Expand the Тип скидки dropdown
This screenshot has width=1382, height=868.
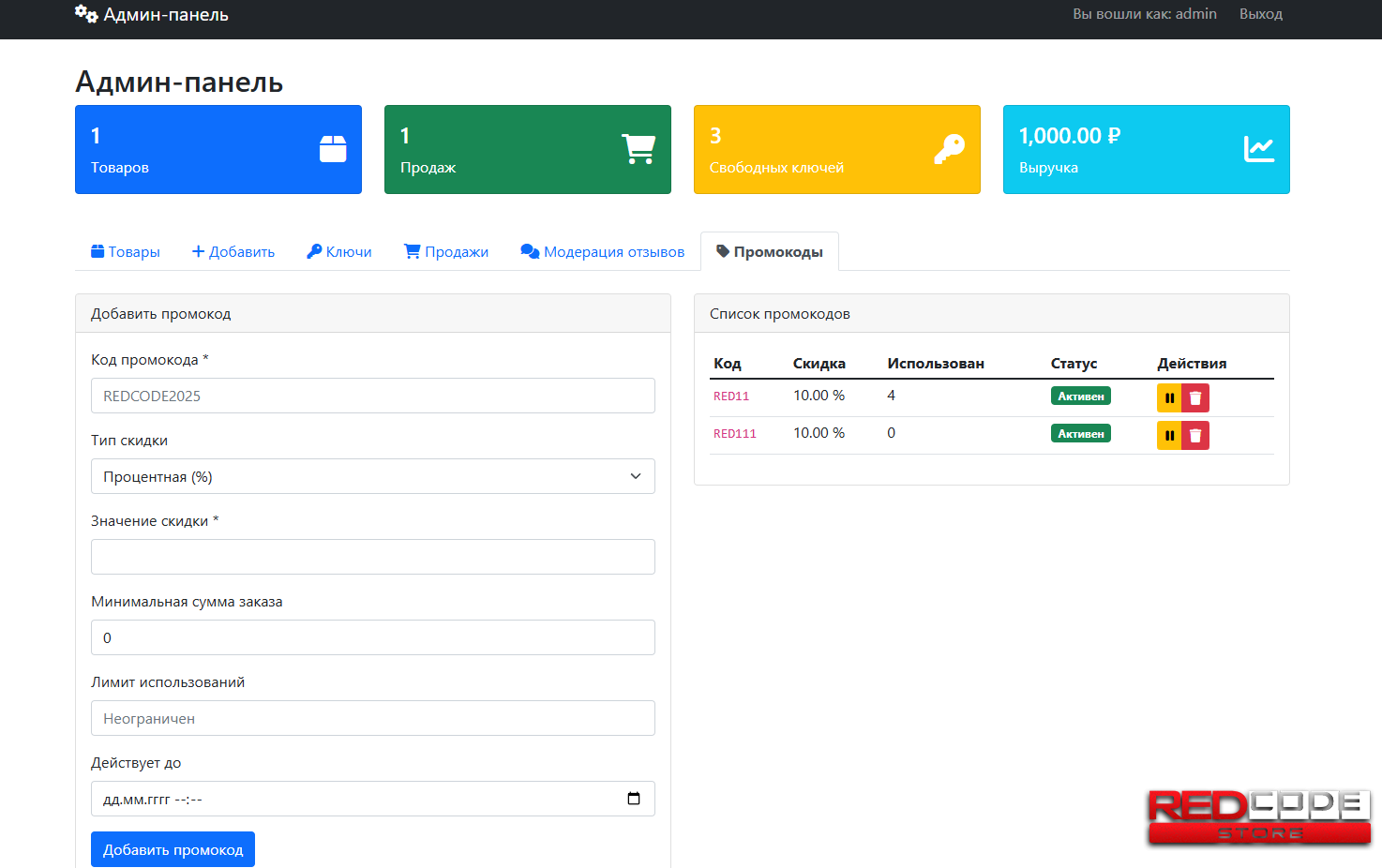(372, 476)
